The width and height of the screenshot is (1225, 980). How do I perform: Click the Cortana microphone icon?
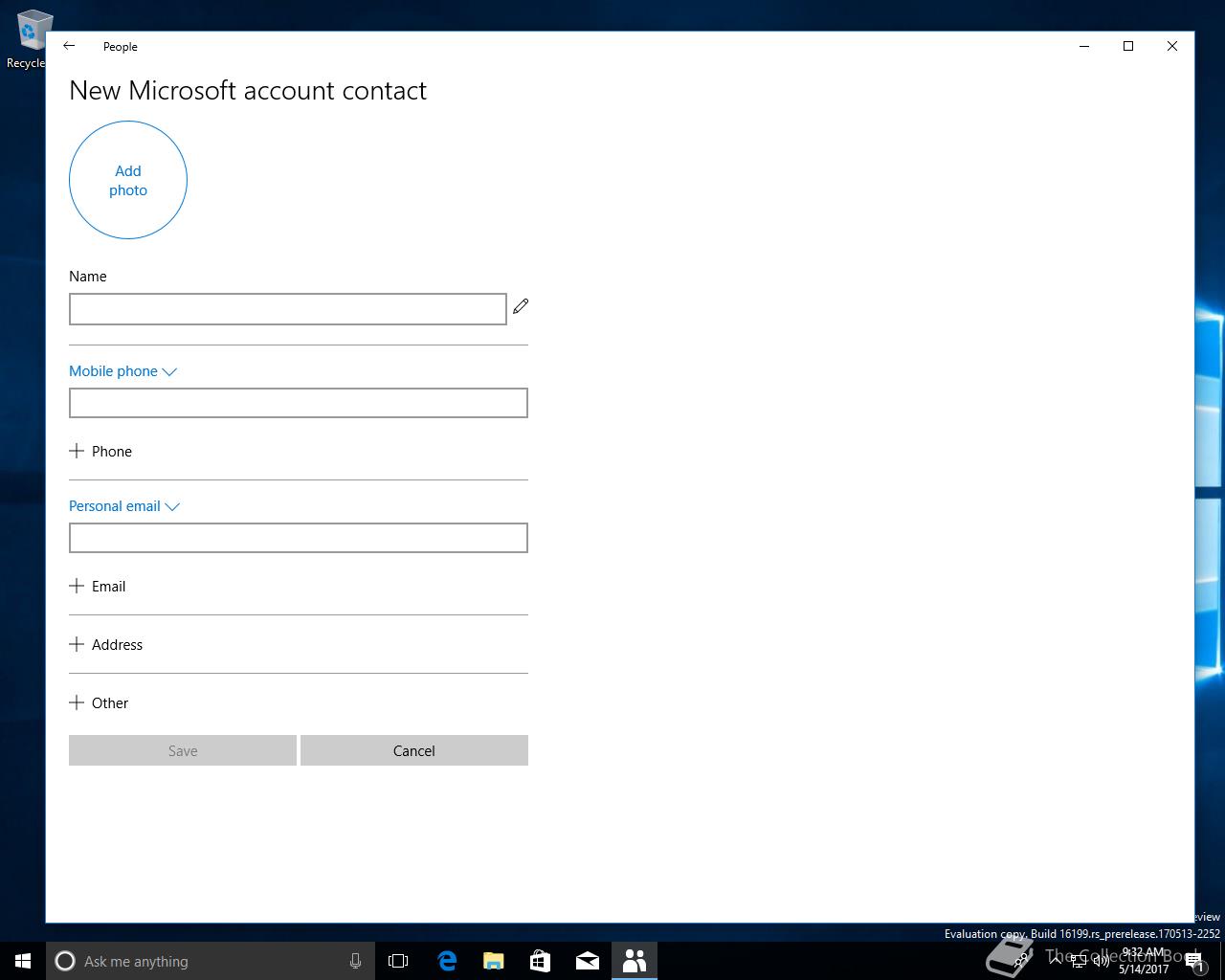click(355, 961)
